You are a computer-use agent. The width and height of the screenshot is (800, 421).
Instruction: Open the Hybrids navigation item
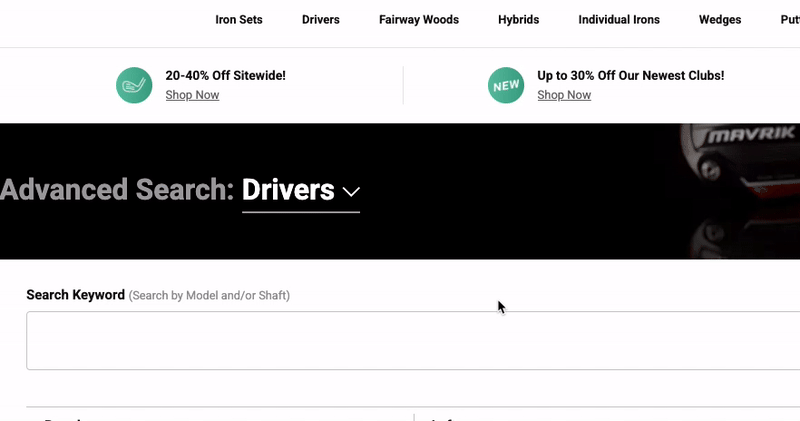(518, 19)
